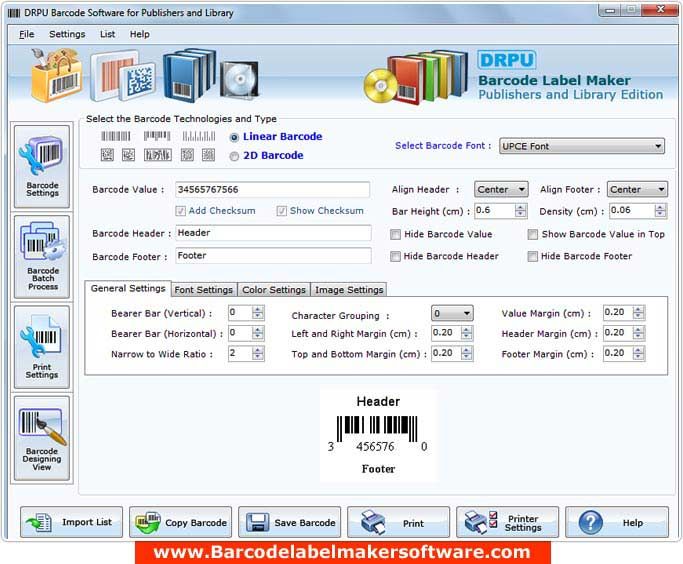Click the Help question mark button
Image resolution: width=683 pixels, height=564 pixels.
click(x=617, y=522)
